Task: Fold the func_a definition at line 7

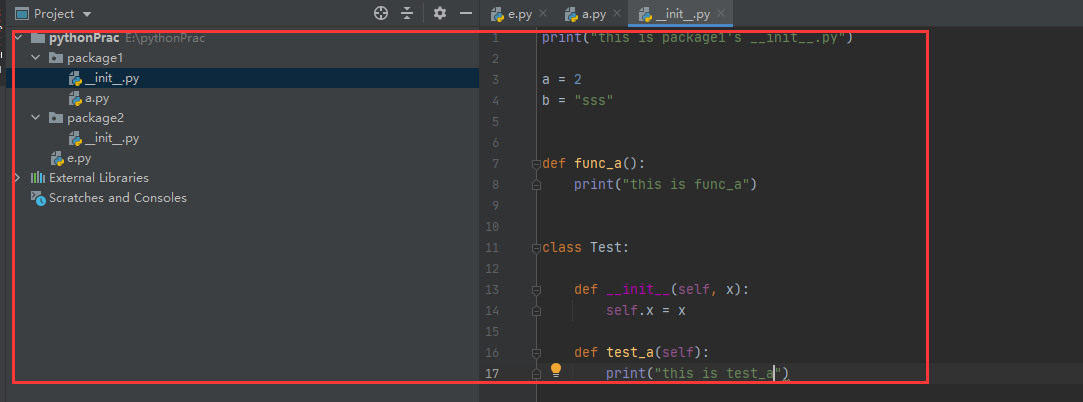Action: (x=536, y=164)
